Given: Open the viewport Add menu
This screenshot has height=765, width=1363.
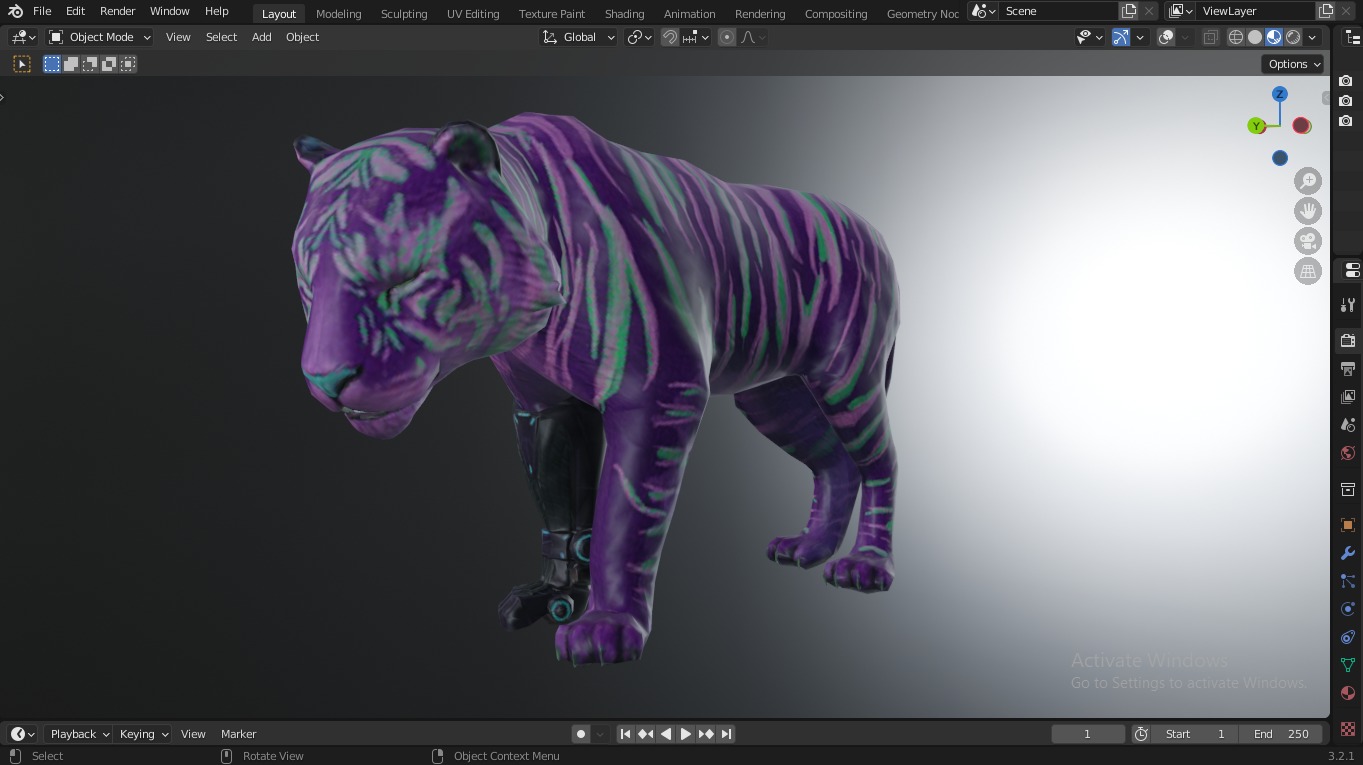Looking at the screenshot, I should [261, 37].
